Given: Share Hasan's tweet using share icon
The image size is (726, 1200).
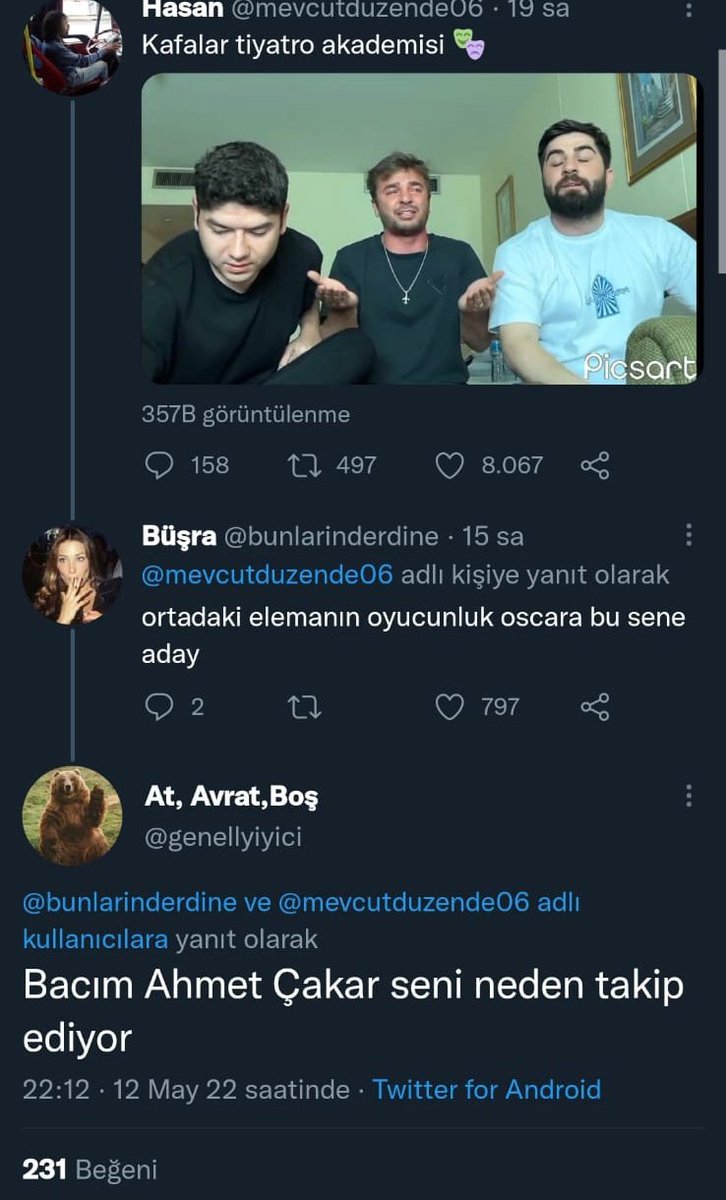Looking at the screenshot, I should pyautogui.click(x=595, y=465).
